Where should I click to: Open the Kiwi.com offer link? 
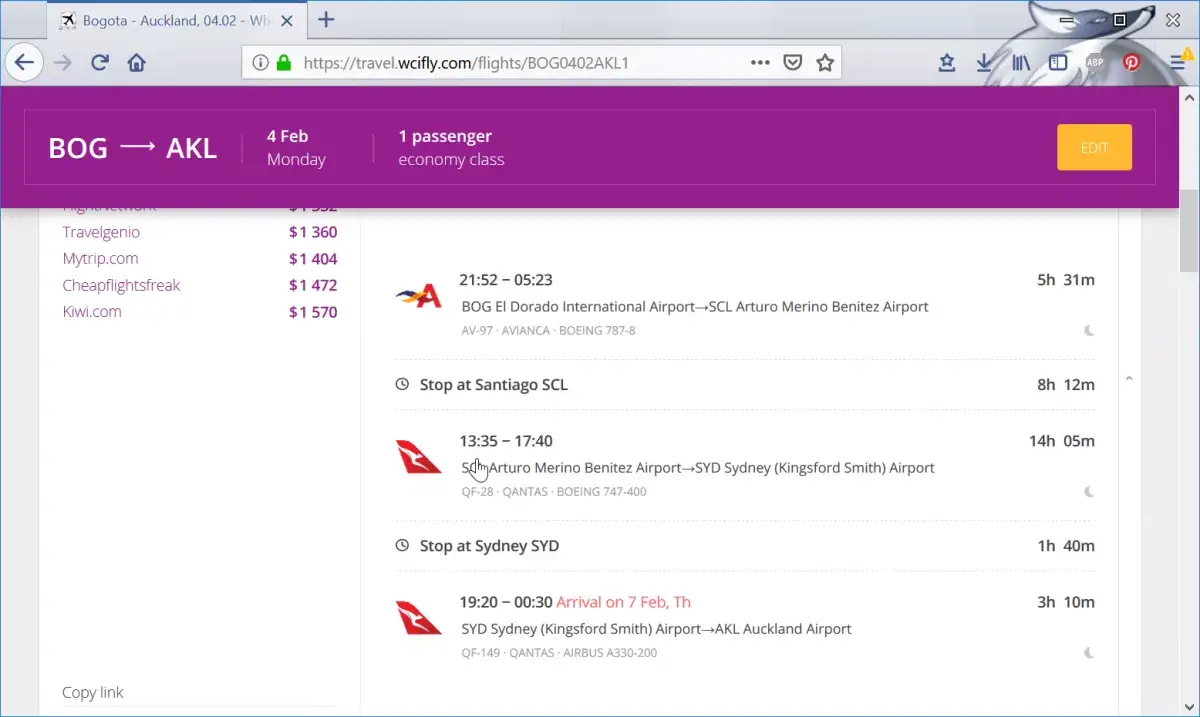(x=92, y=311)
